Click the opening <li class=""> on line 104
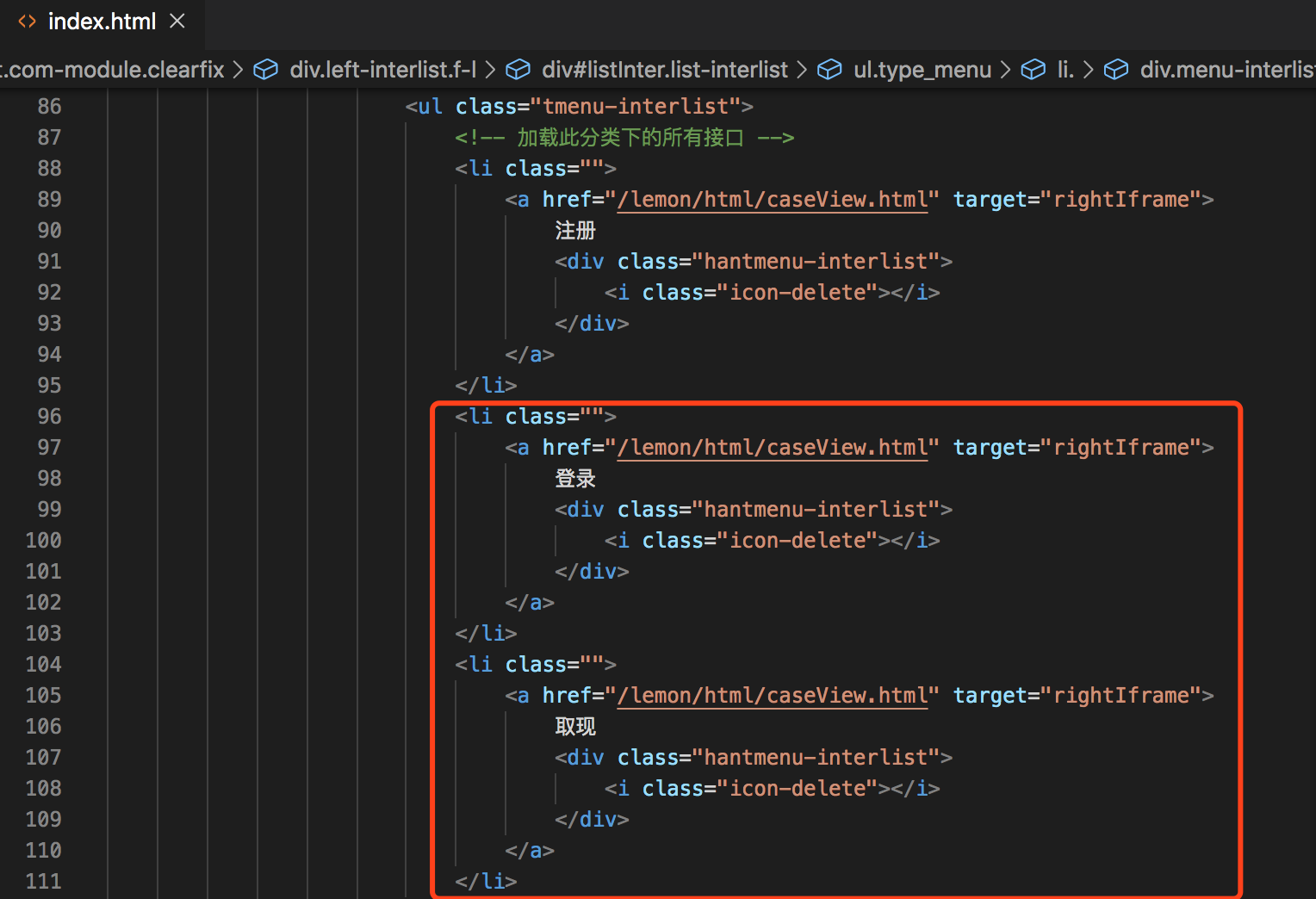This screenshot has height=899, width=1316. coord(536,665)
